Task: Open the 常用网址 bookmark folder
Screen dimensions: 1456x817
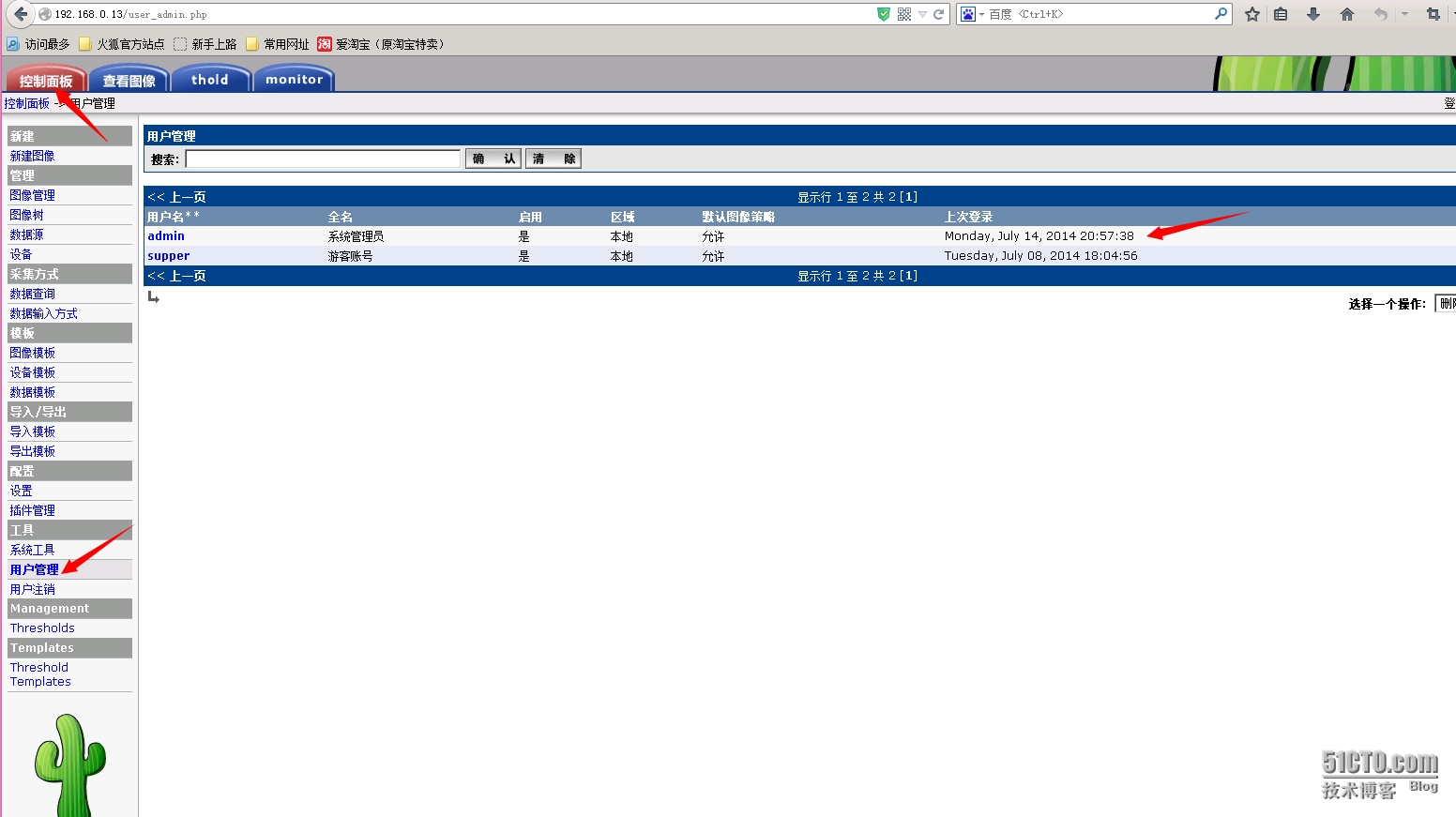Action: (x=278, y=44)
